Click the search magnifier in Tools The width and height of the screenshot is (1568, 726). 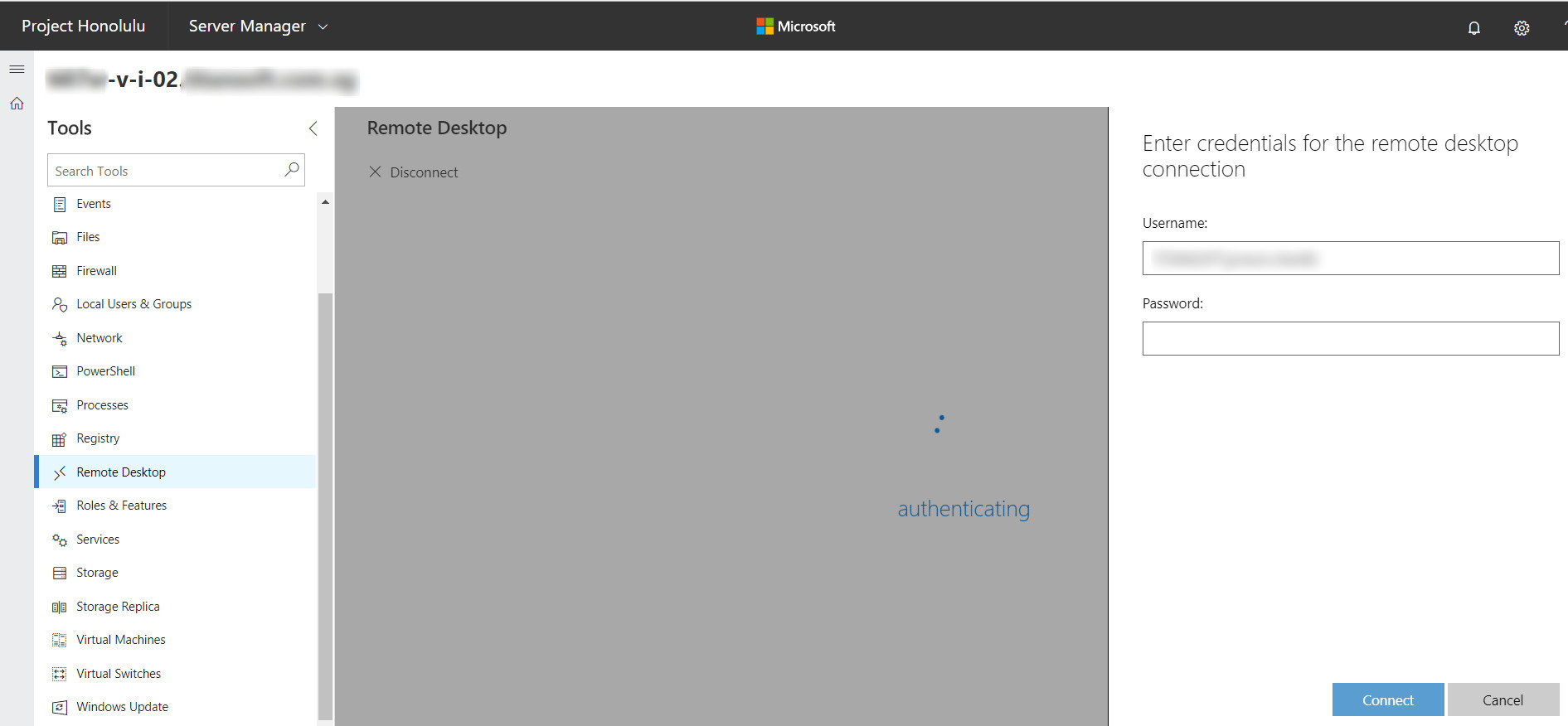click(x=291, y=170)
